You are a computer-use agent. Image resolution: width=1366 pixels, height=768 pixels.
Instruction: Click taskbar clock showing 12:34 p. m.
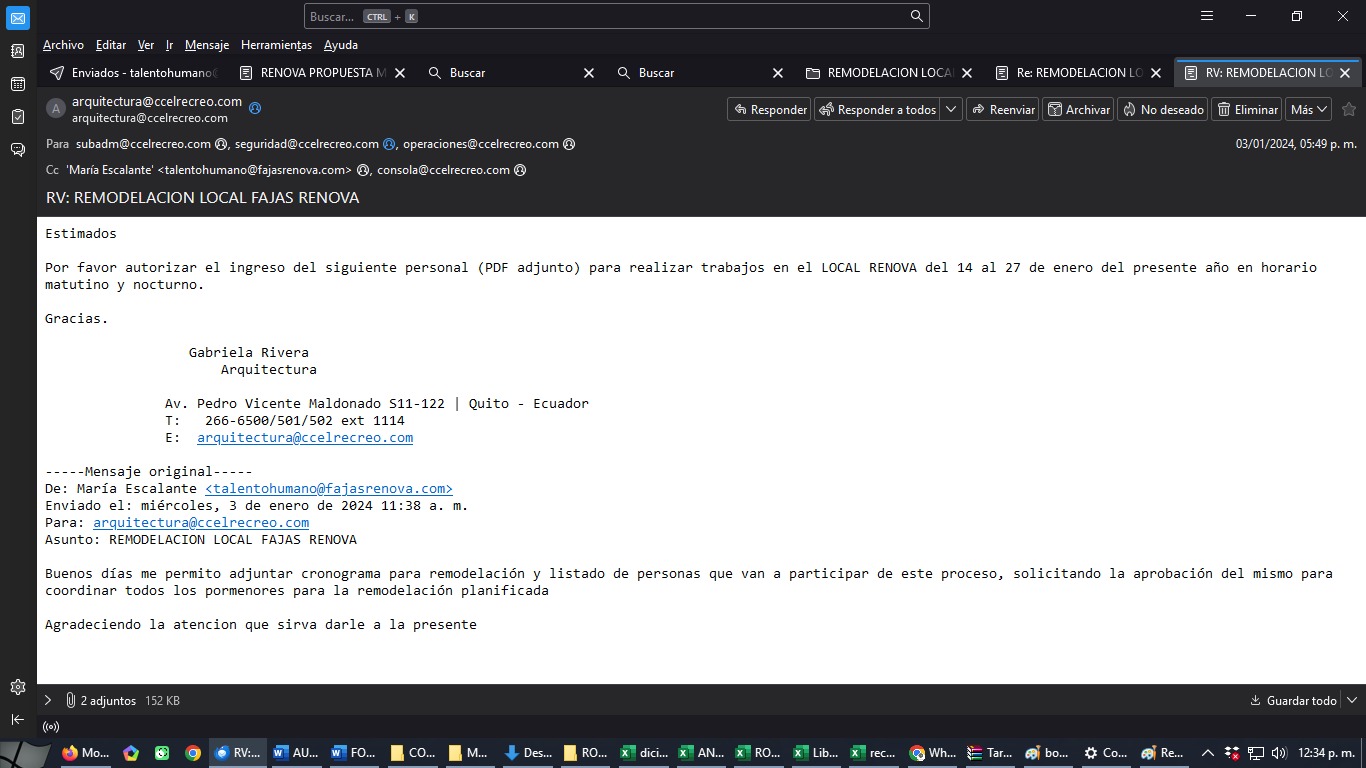pyautogui.click(x=1326, y=753)
